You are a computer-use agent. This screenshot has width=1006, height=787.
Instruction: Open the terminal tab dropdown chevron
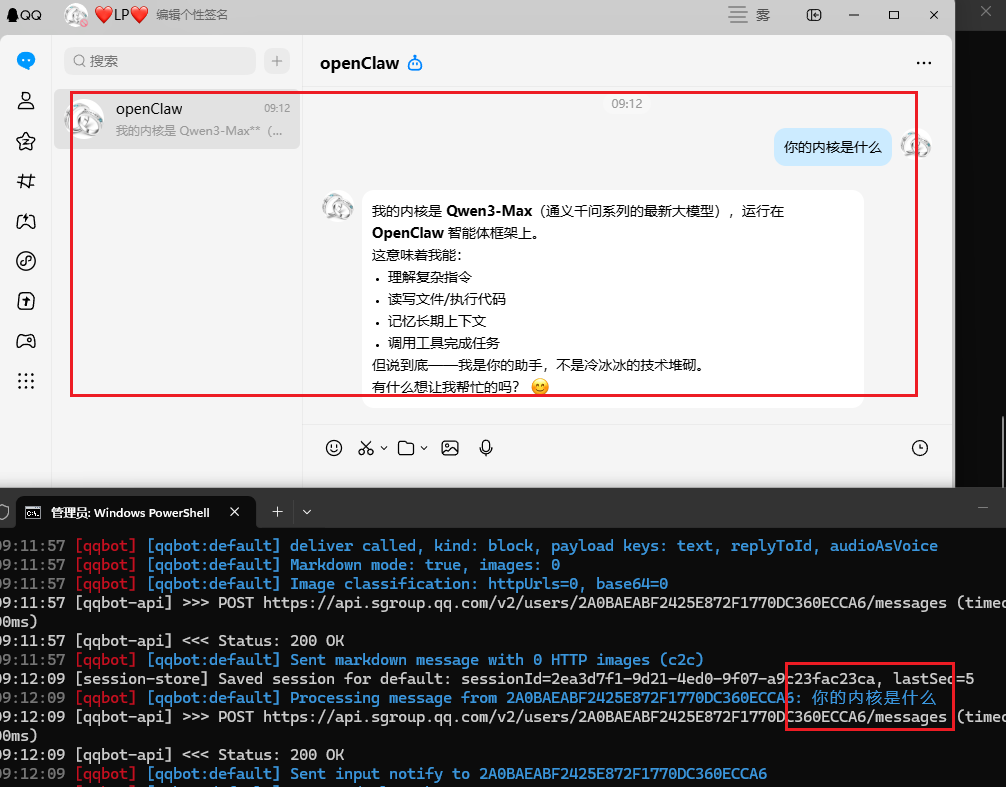click(307, 511)
